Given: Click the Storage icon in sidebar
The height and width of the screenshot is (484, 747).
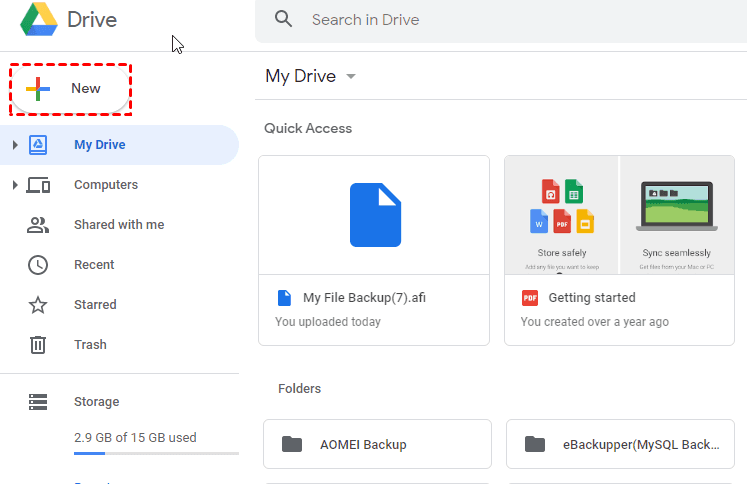Looking at the screenshot, I should (38, 402).
